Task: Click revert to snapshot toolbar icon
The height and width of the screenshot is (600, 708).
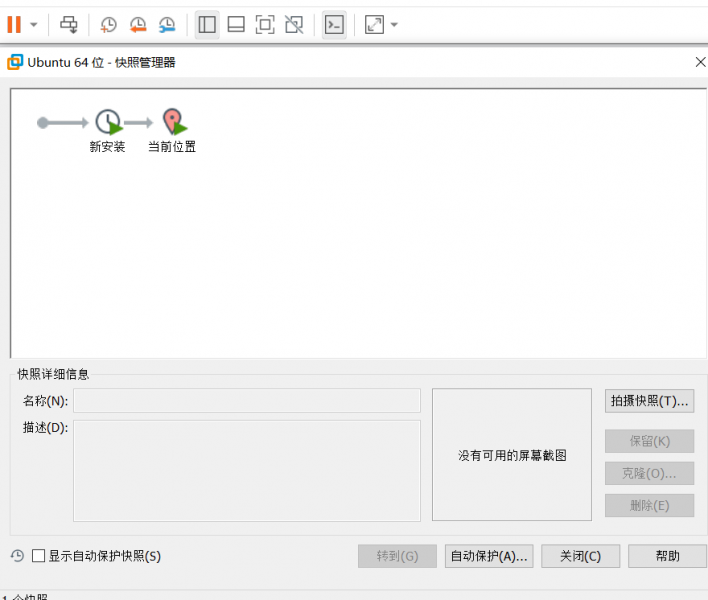Action: [x=138, y=25]
